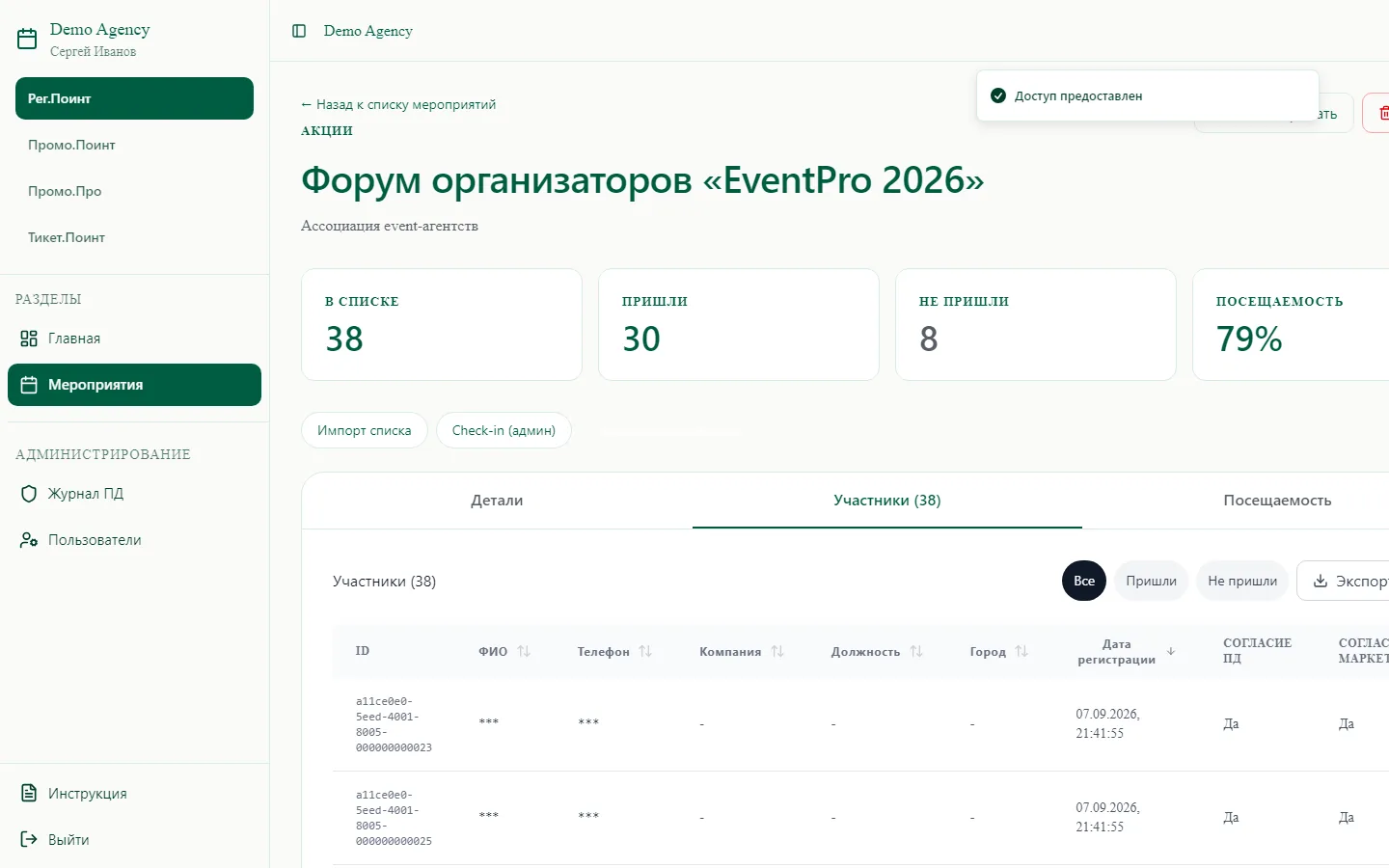Click the Доступ предоставлен notification text

pos(1078,95)
